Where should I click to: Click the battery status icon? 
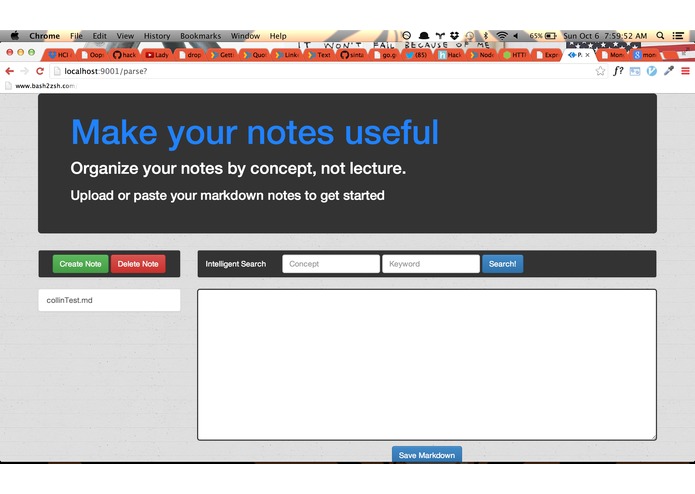coord(551,35)
